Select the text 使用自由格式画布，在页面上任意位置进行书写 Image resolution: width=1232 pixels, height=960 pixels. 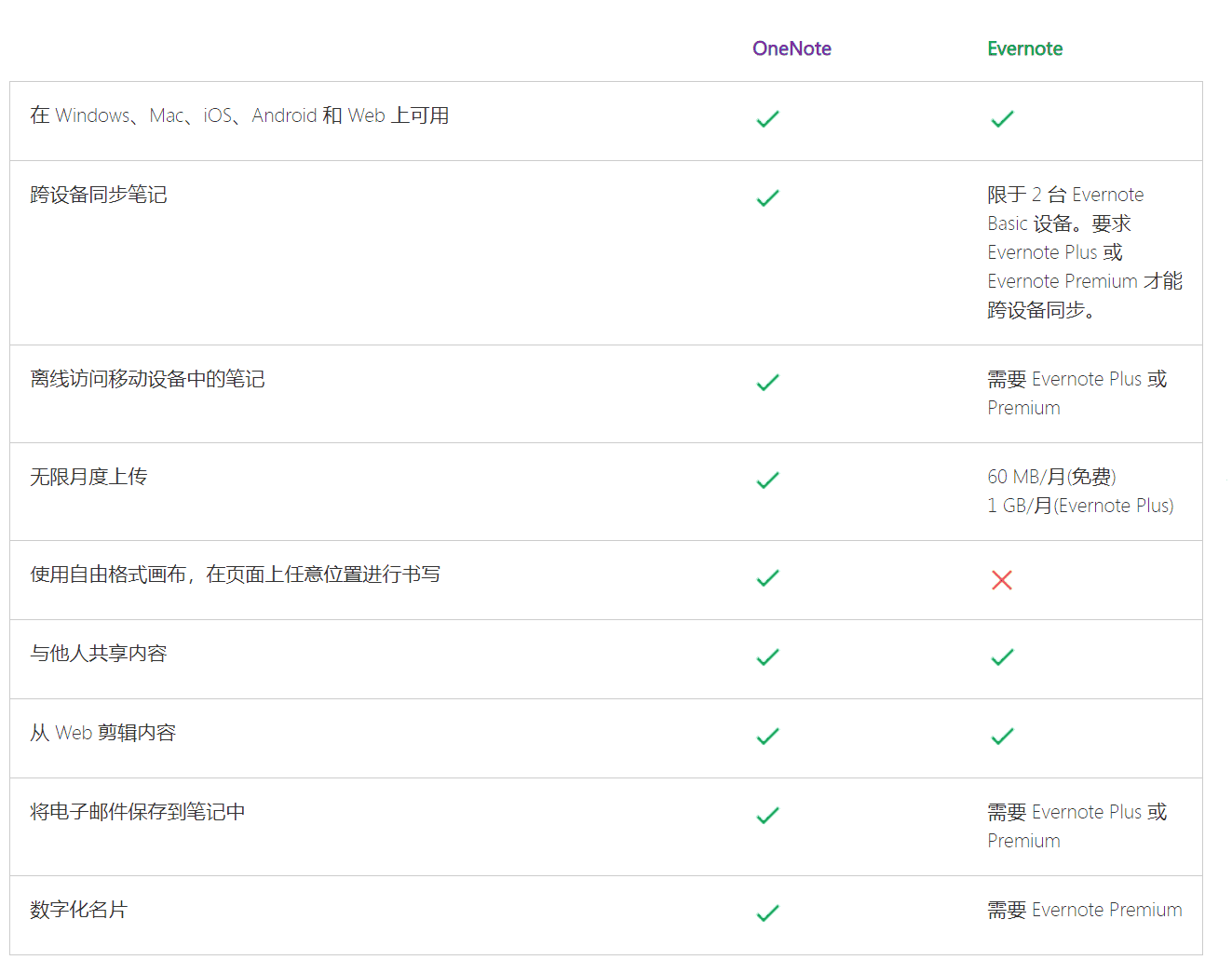[236, 575]
